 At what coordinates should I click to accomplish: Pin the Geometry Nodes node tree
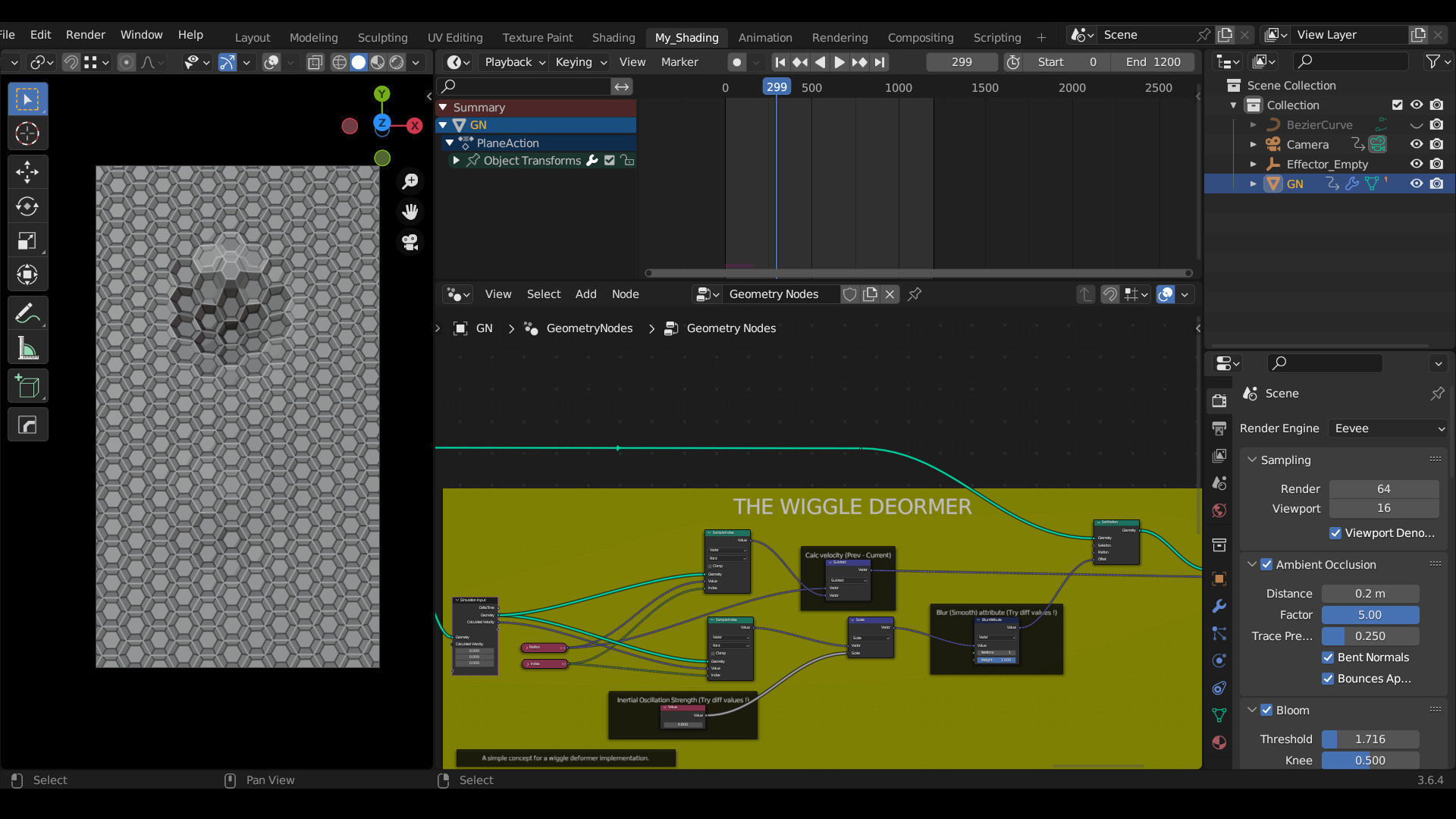[915, 294]
